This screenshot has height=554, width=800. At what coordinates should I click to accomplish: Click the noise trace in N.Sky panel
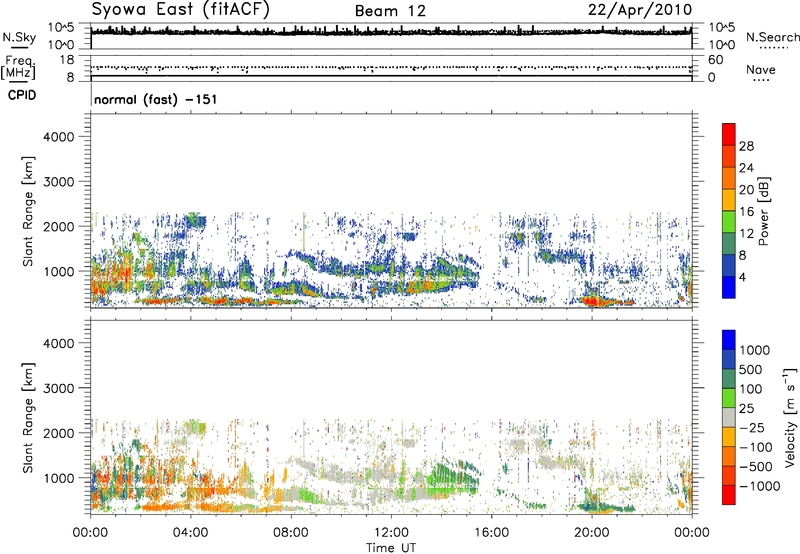point(391,32)
